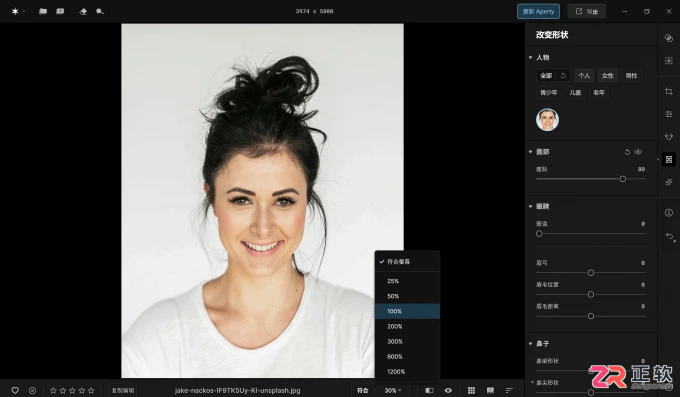Open the sparkle effects tool in right sidebar

[x=669, y=182]
